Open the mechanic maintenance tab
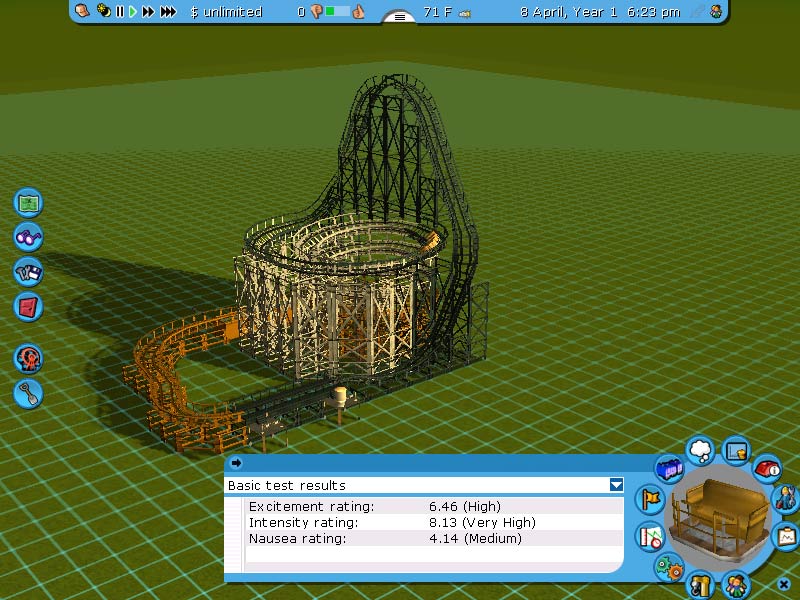This screenshot has height=600, width=800. (x=786, y=498)
